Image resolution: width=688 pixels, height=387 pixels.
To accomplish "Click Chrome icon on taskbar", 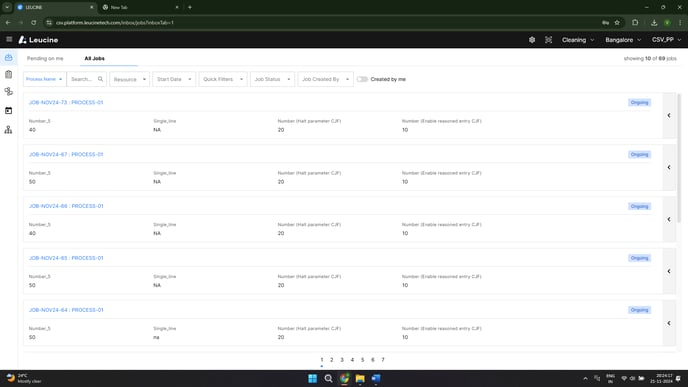I will click(344, 378).
